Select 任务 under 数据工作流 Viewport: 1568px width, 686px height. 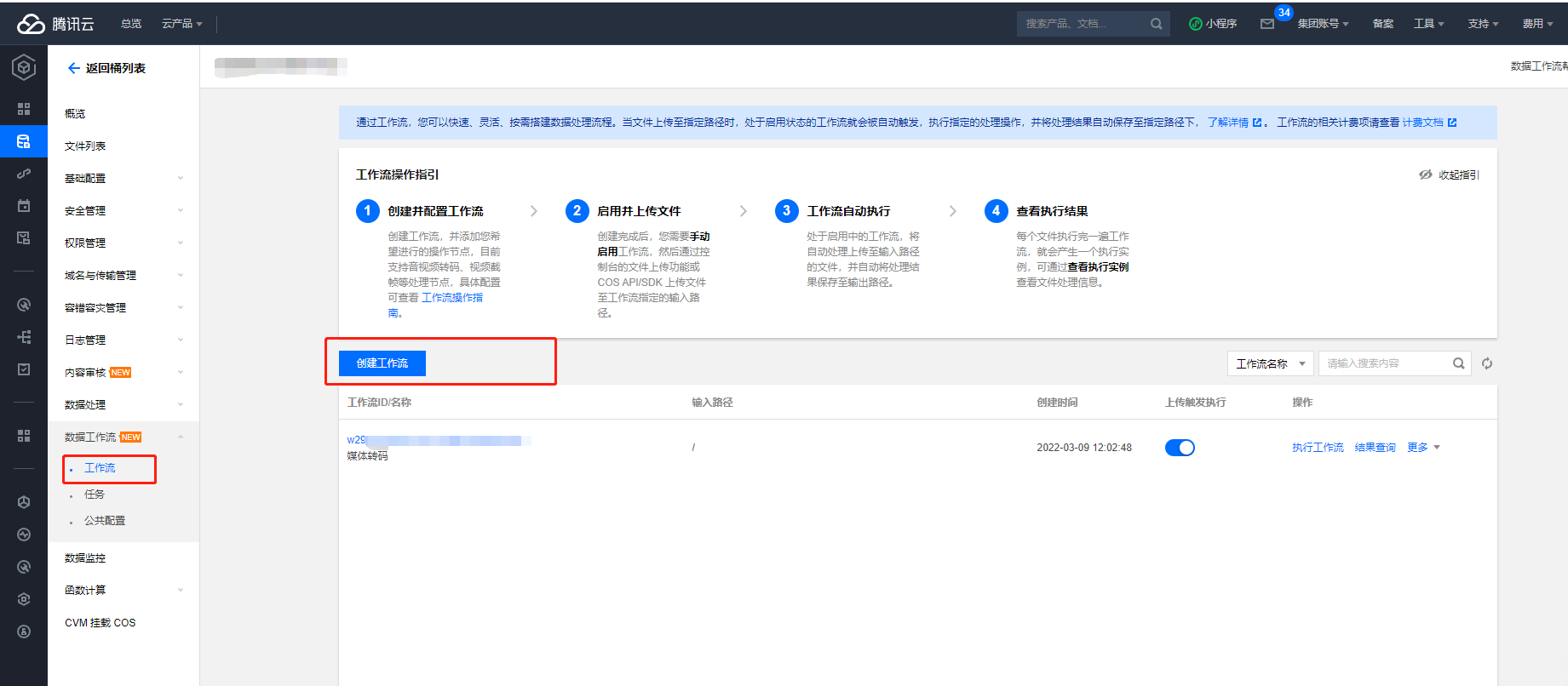click(x=95, y=494)
